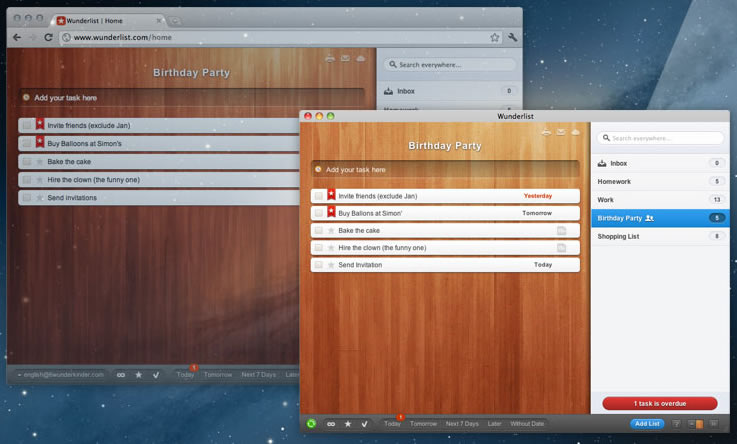This screenshot has height=444, width=737.
Task: Filter by Next 7 Days in the browser
Action: pos(259,374)
